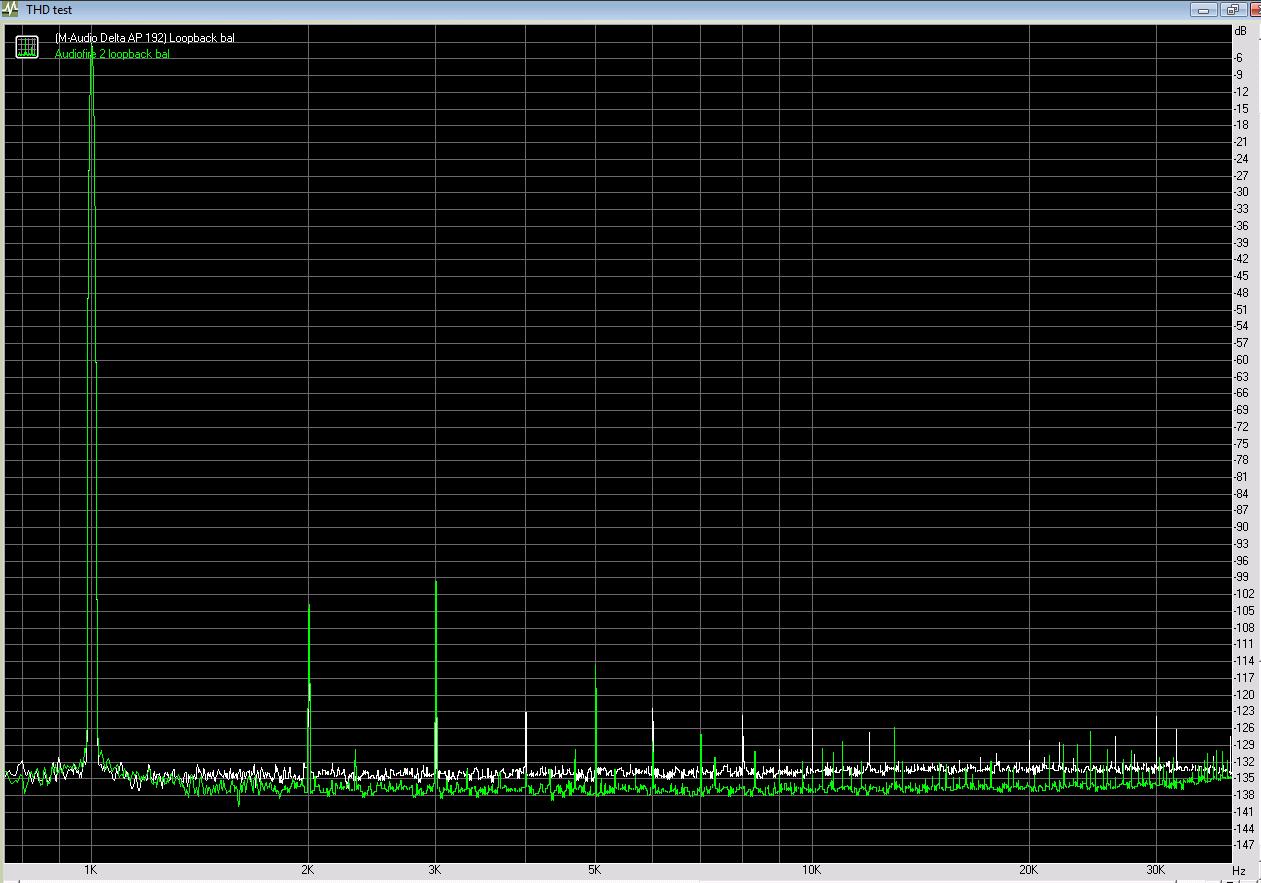Click the 10K frequency axis label
The width and height of the screenshot is (1261, 883).
[811, 870]
